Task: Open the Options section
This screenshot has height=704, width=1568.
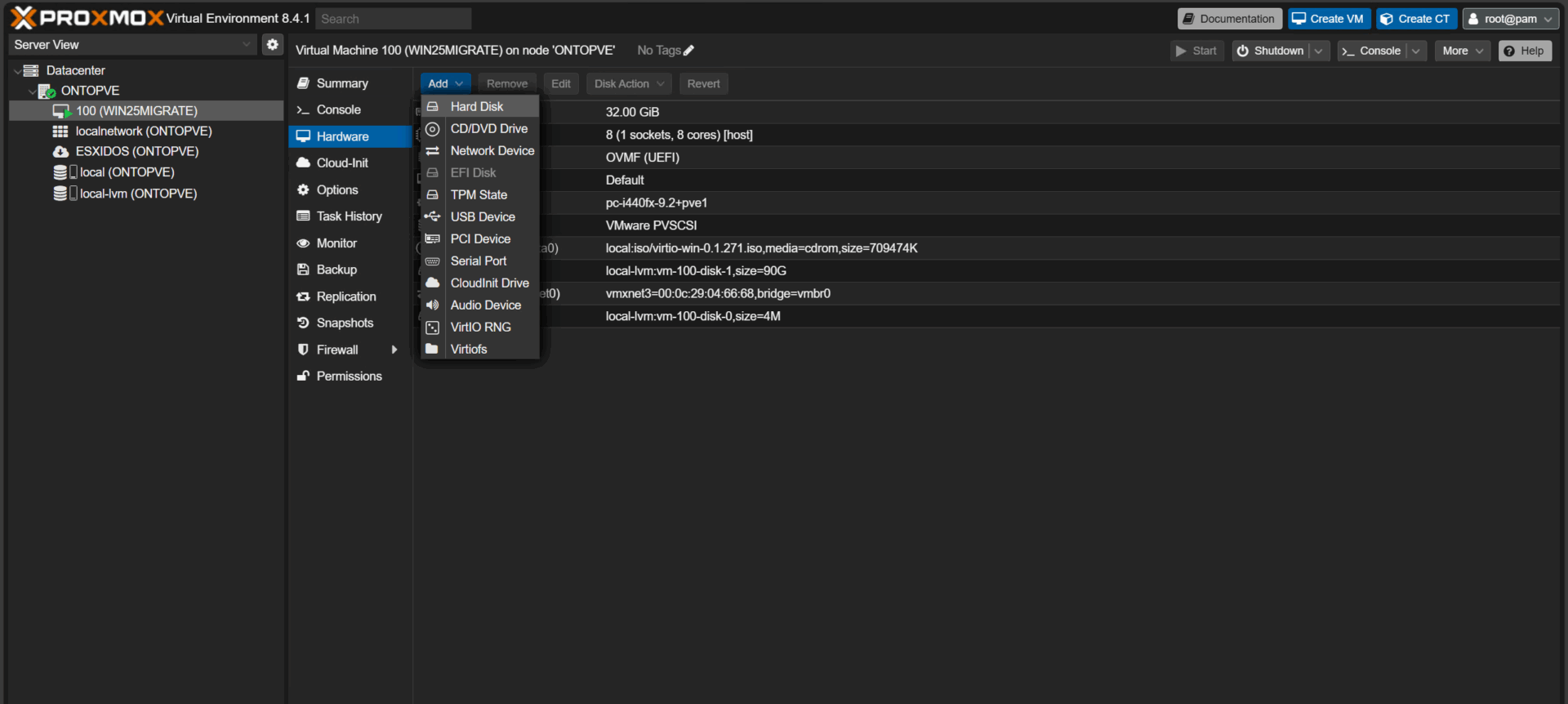Action: [x=350, y=189]
